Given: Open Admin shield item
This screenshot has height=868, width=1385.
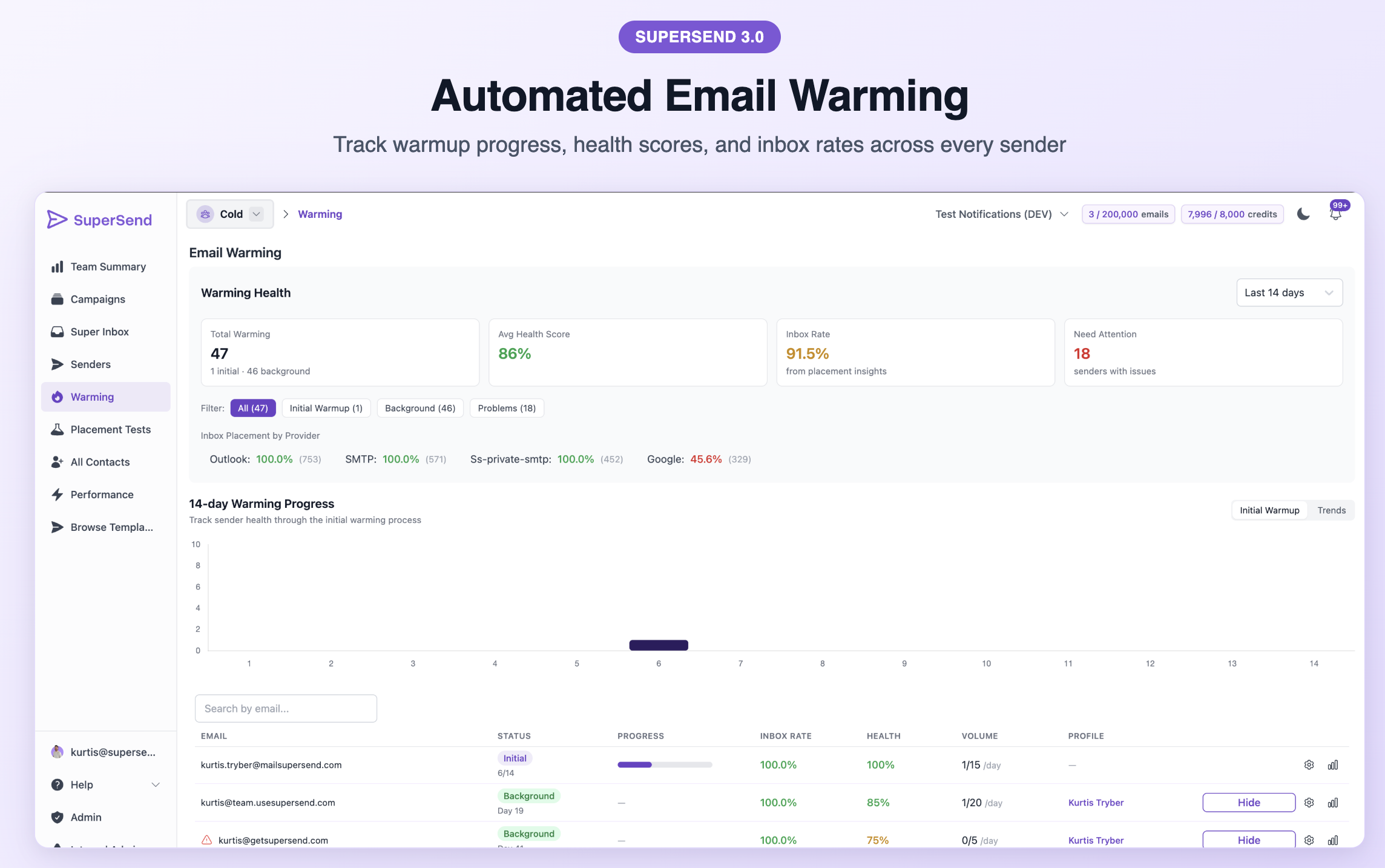Looking at the screenshot, I should pyautogui.click(x=86, y=817).
